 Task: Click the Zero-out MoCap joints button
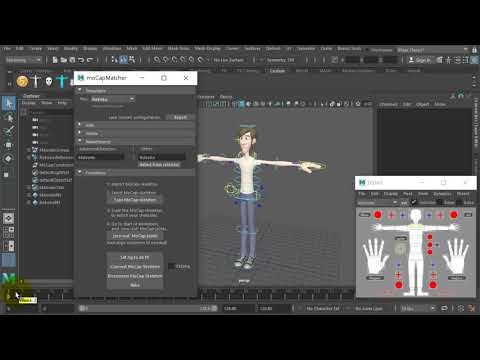point(135,236)
